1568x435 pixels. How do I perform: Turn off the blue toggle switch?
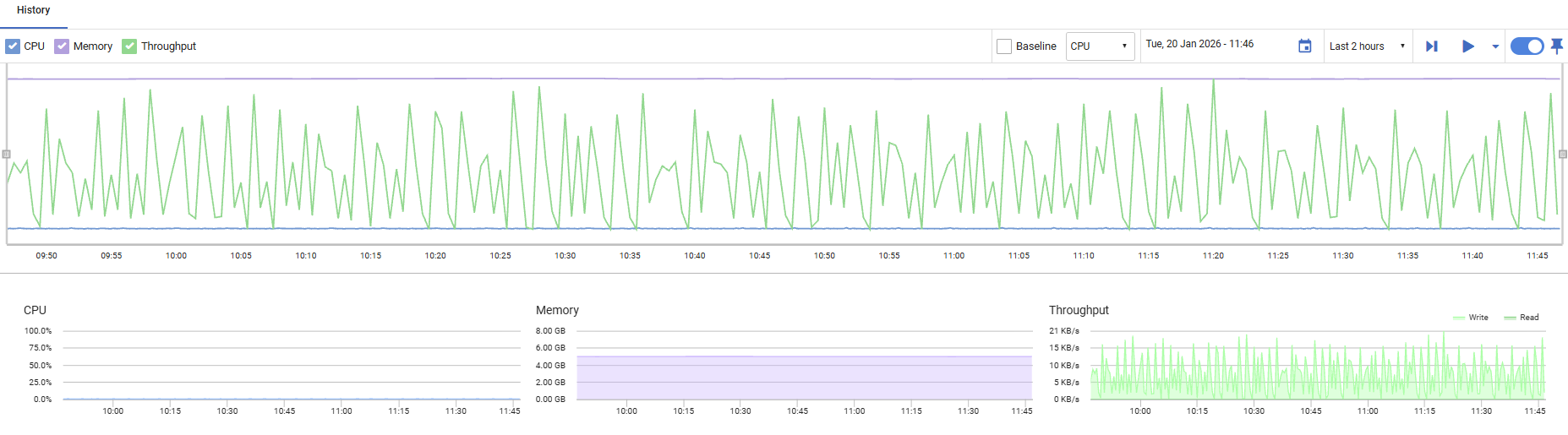1527,46
